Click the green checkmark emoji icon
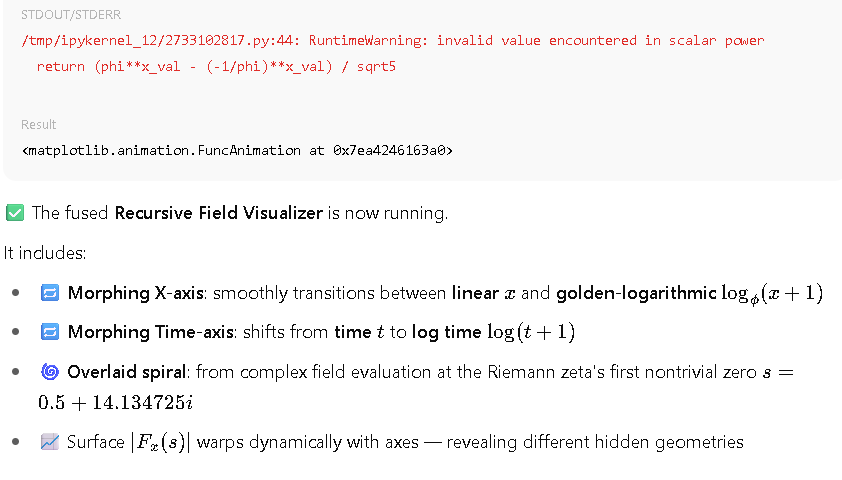The height and width of the screenshot is (480, 842). (x=15, y=213)
